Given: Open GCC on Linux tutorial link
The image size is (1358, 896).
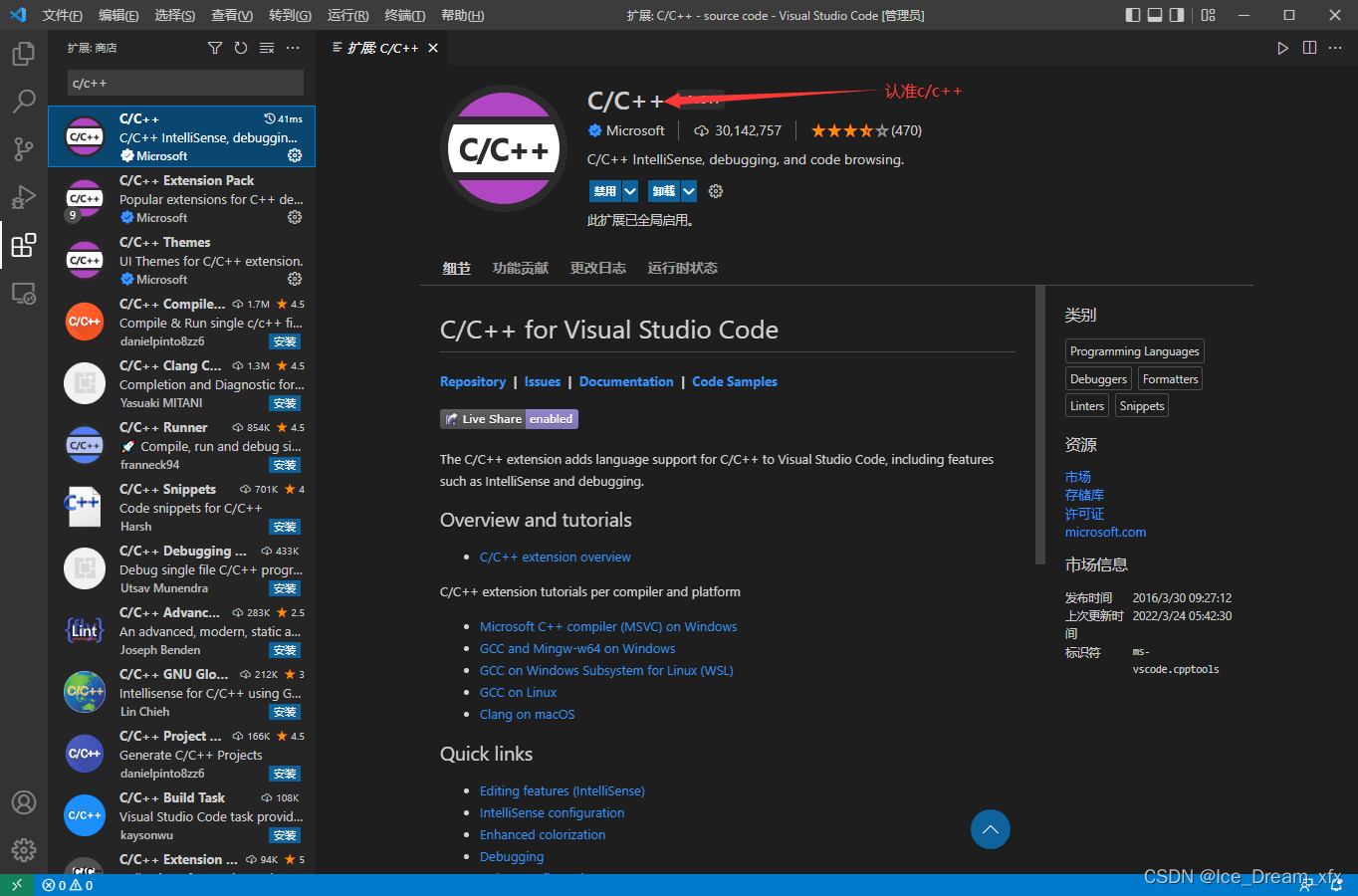Looking at the screenshot, I should point(518,693).
